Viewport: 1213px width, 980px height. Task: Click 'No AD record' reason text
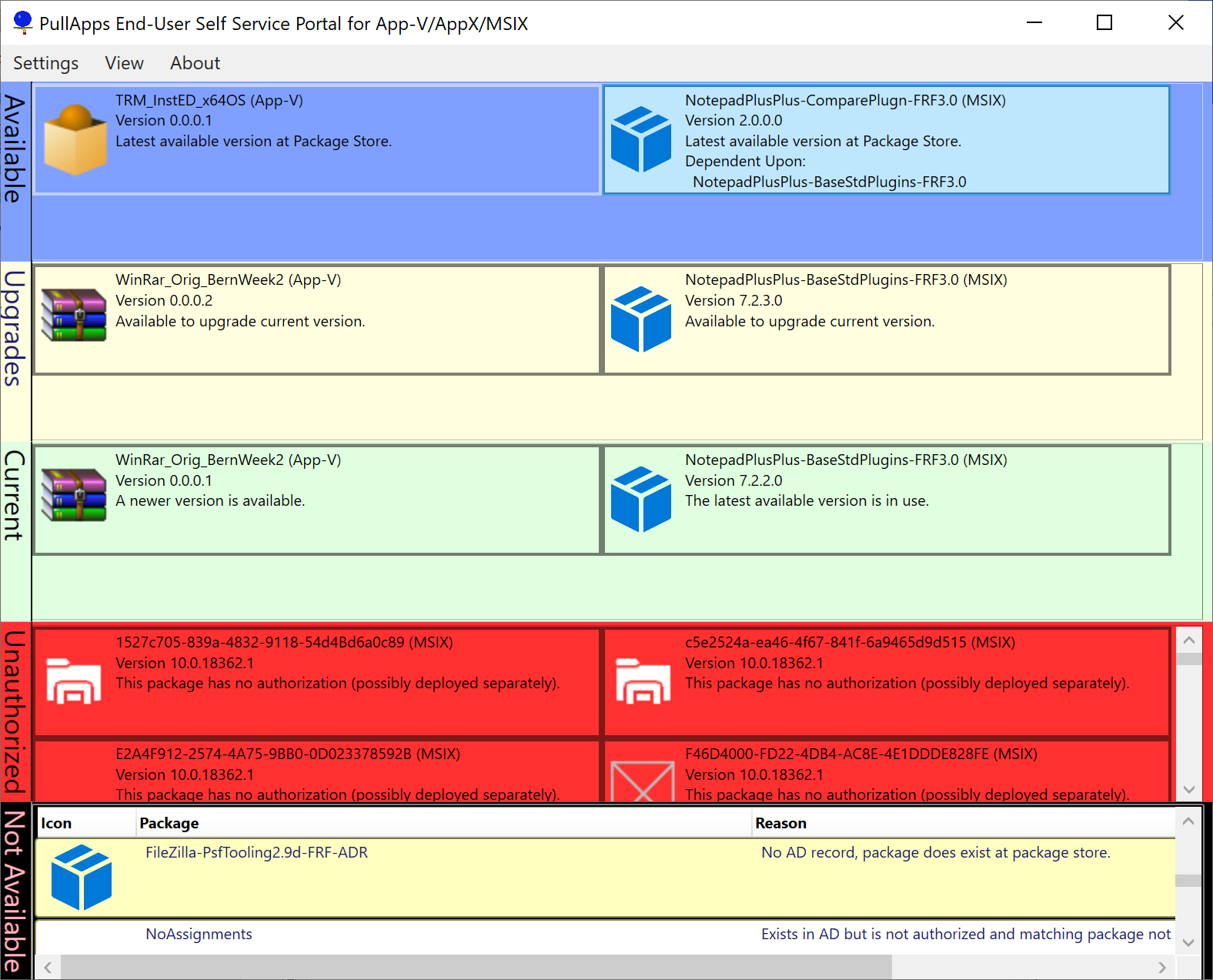click(935, 852)
